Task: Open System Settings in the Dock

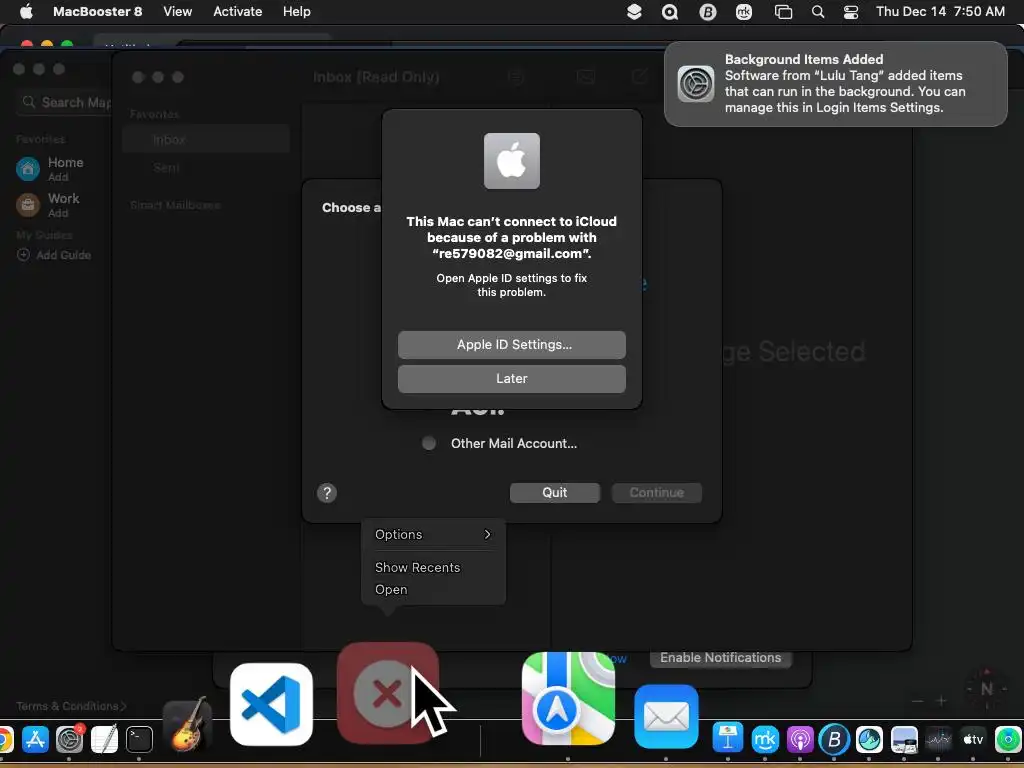Action: point(69,739)
